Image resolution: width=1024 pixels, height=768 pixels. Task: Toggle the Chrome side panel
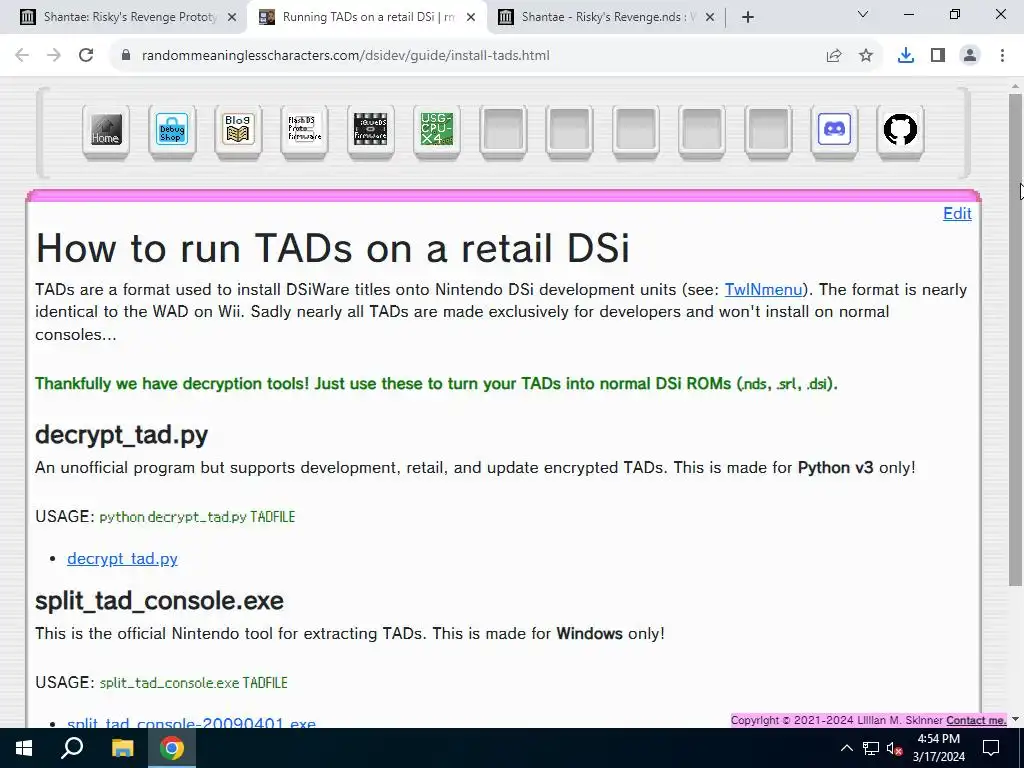click(938, 56)
